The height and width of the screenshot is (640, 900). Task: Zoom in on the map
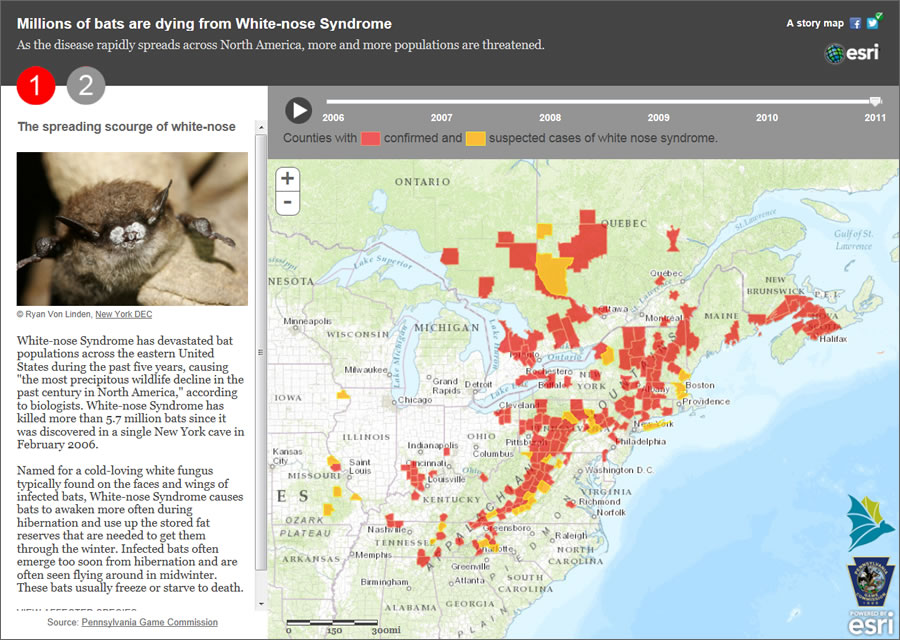point(288,179)
